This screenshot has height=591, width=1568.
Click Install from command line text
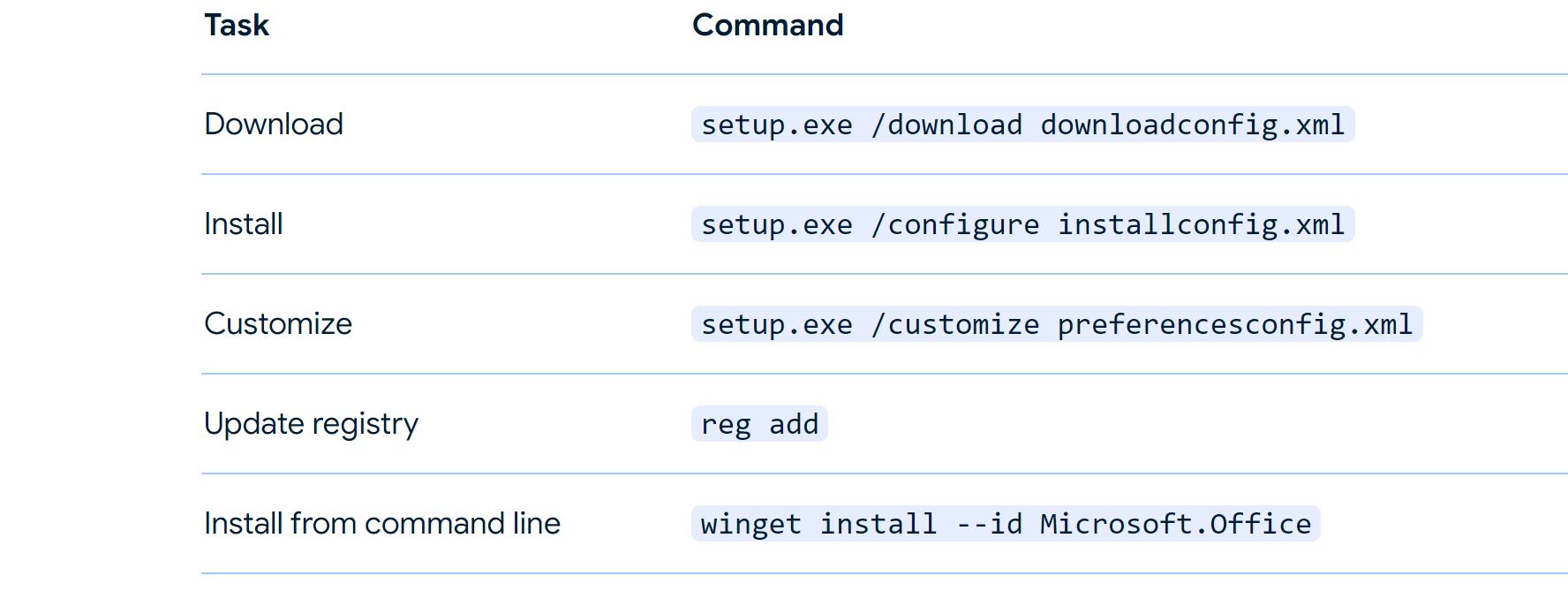pyautogui.click(x=382, y=524)
